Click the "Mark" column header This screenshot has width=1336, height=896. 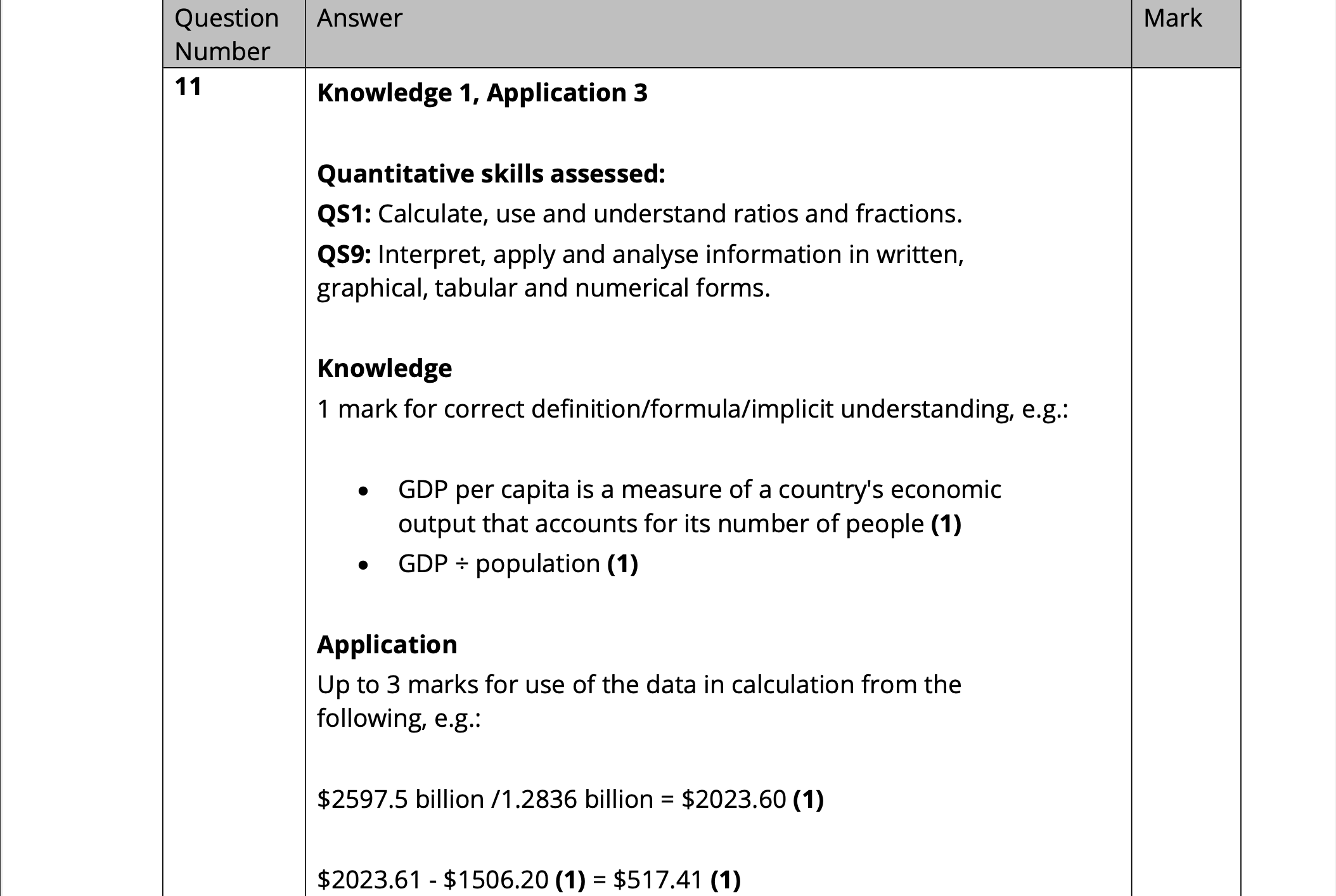click(x=1172, y=18)
